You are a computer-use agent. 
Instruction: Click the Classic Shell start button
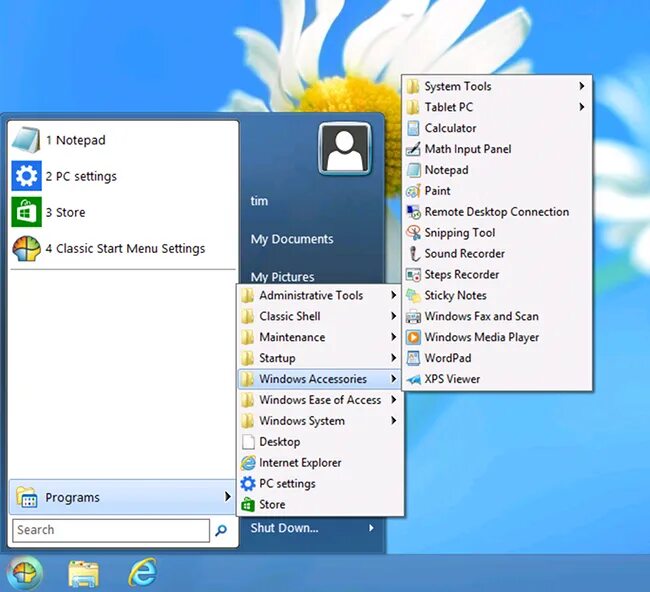tap(24, 574)
